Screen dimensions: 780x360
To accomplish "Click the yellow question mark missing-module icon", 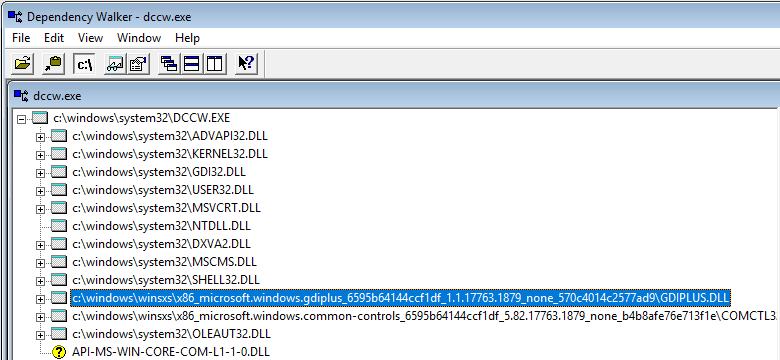I will coord(59,352).
